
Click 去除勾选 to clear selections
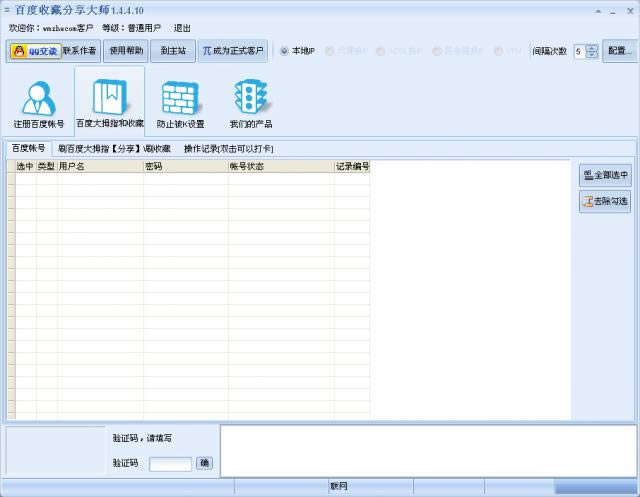coord(605,202)
